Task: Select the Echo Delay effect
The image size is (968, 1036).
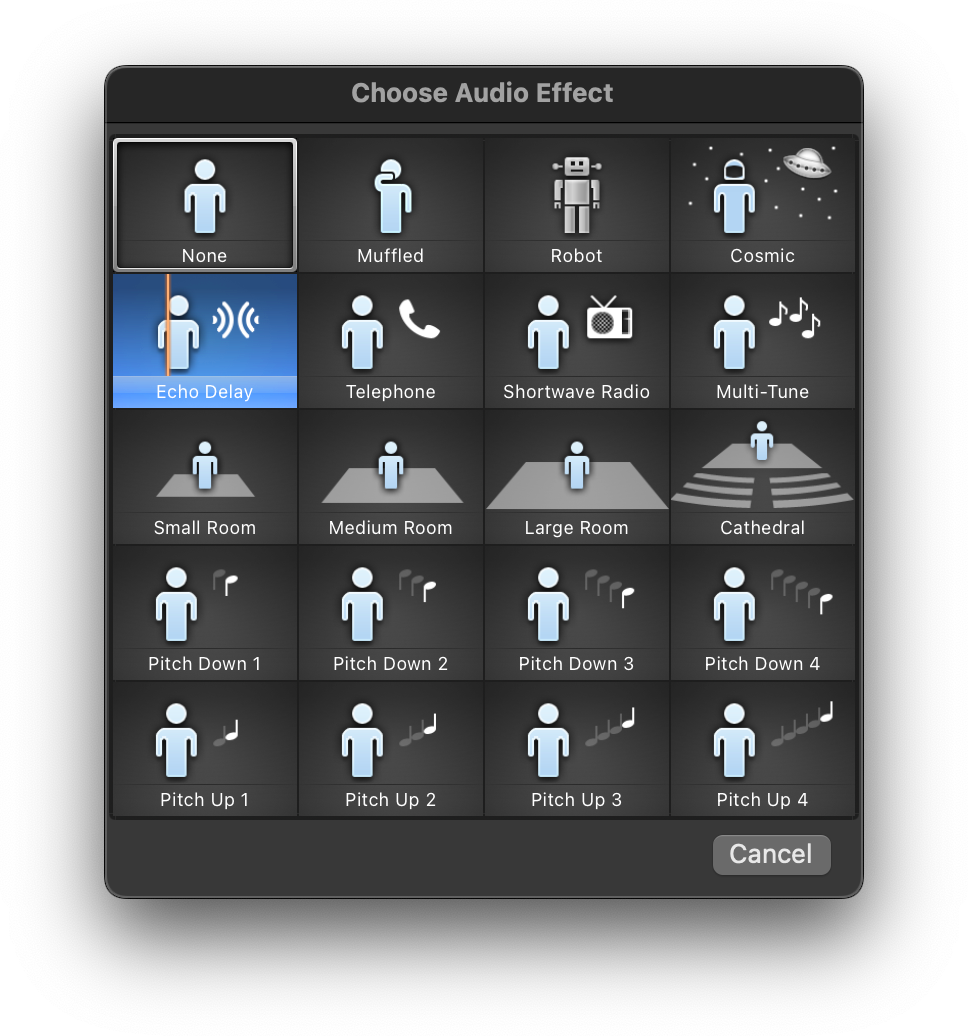Action: [205, 341]
